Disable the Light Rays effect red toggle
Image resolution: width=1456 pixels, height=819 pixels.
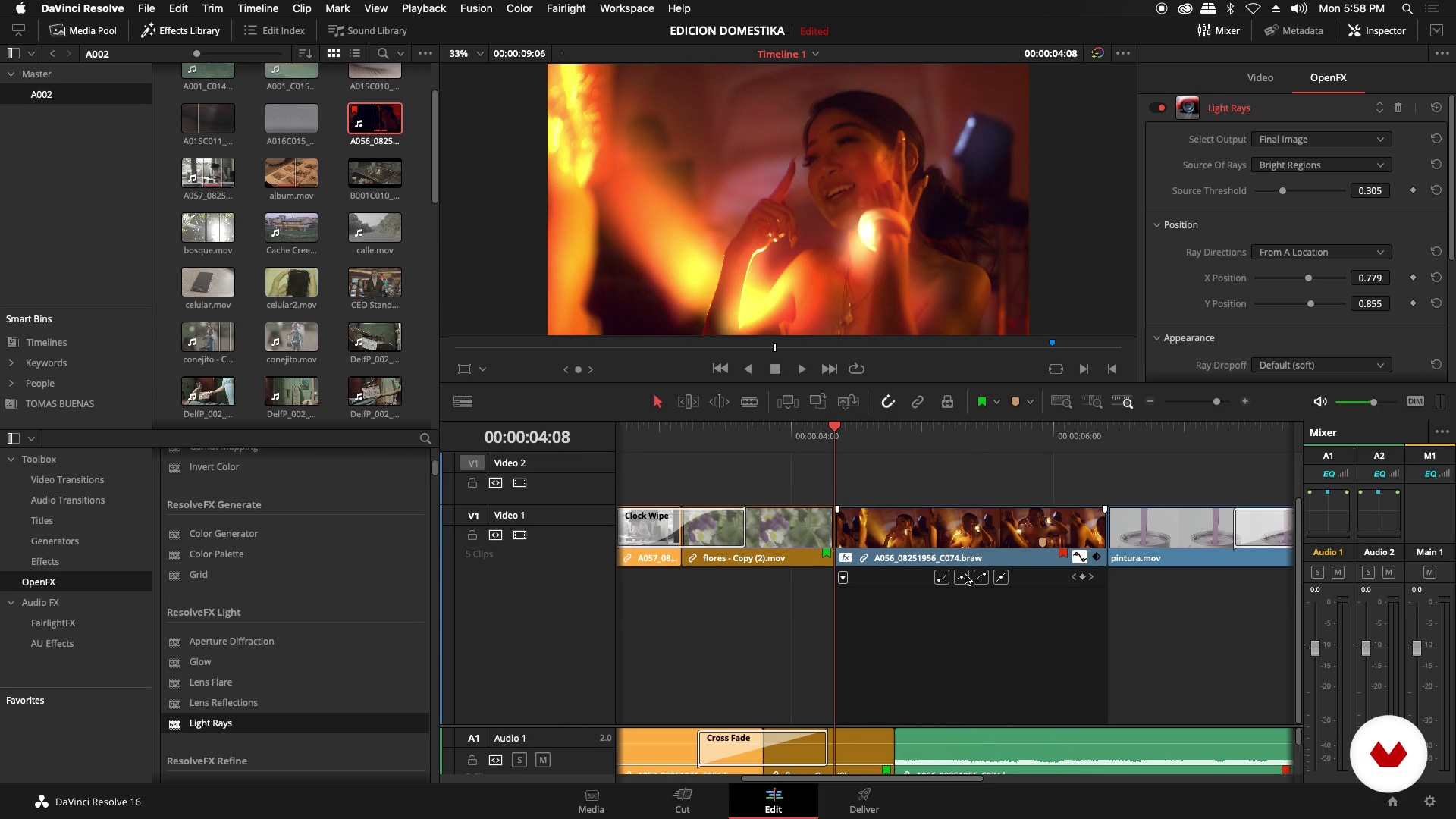1158,108
